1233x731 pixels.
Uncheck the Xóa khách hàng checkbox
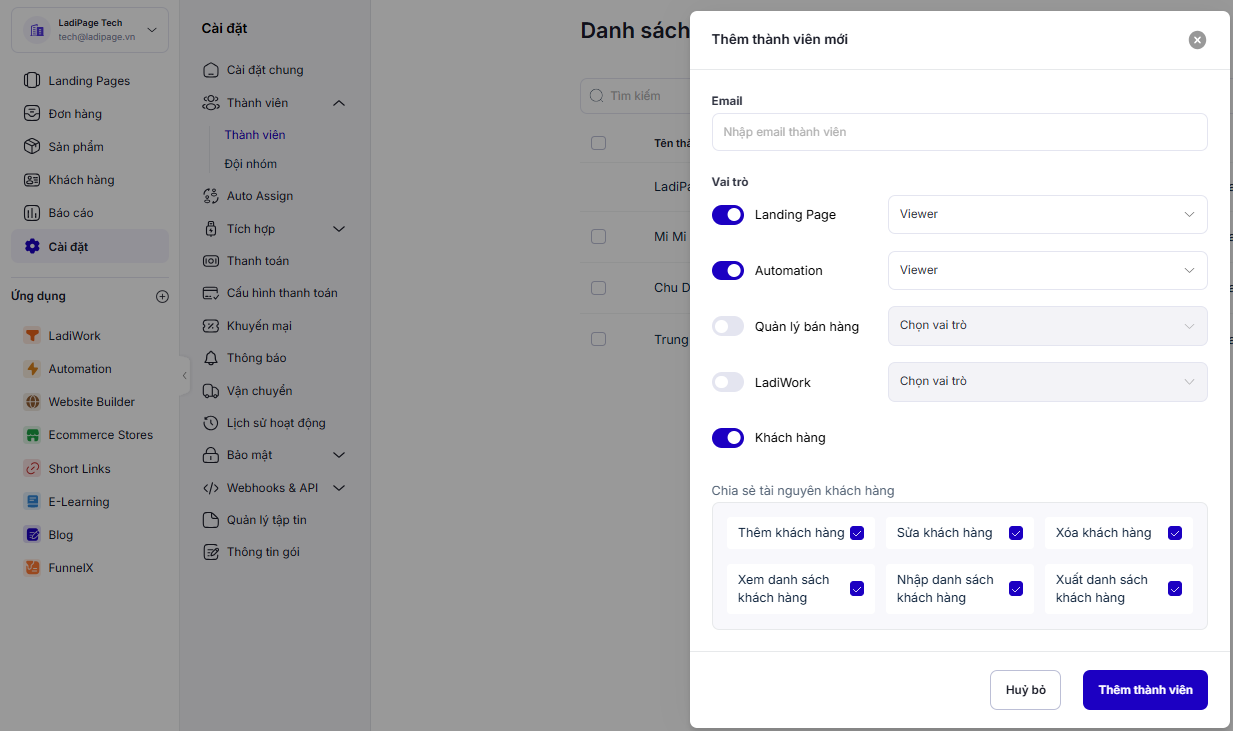point(1175,533)
